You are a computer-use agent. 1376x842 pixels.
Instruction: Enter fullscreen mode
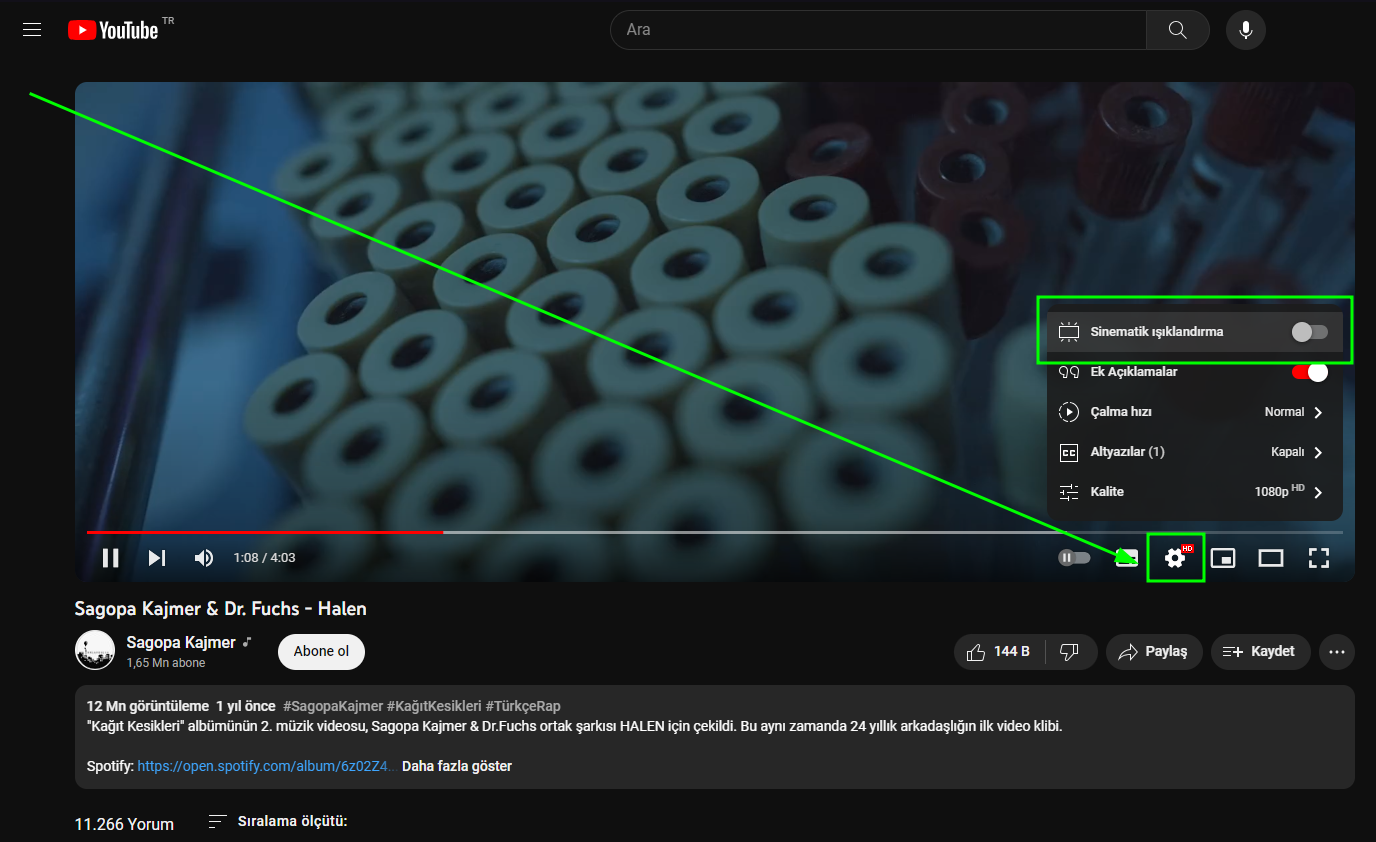[1319, 558]
